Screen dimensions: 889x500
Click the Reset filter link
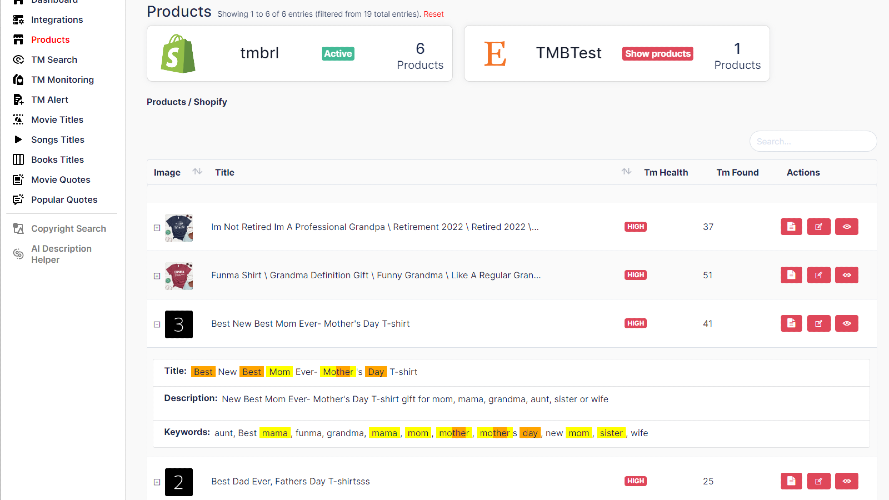tap(434, 14)
